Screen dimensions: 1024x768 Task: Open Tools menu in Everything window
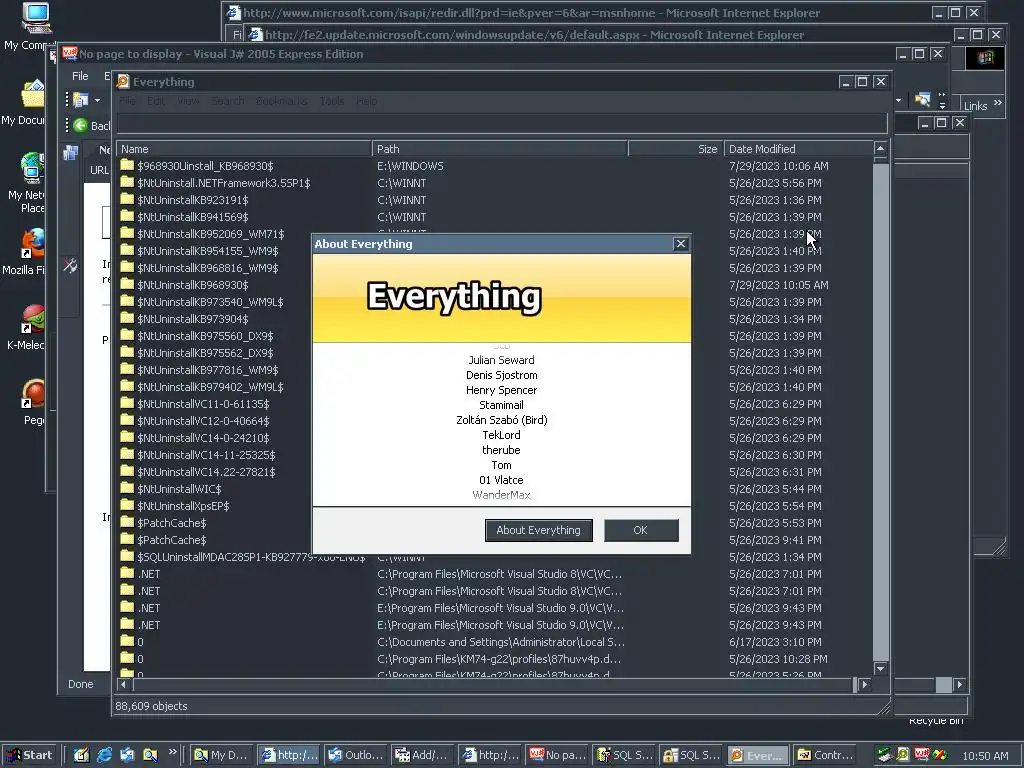point(332,101)
